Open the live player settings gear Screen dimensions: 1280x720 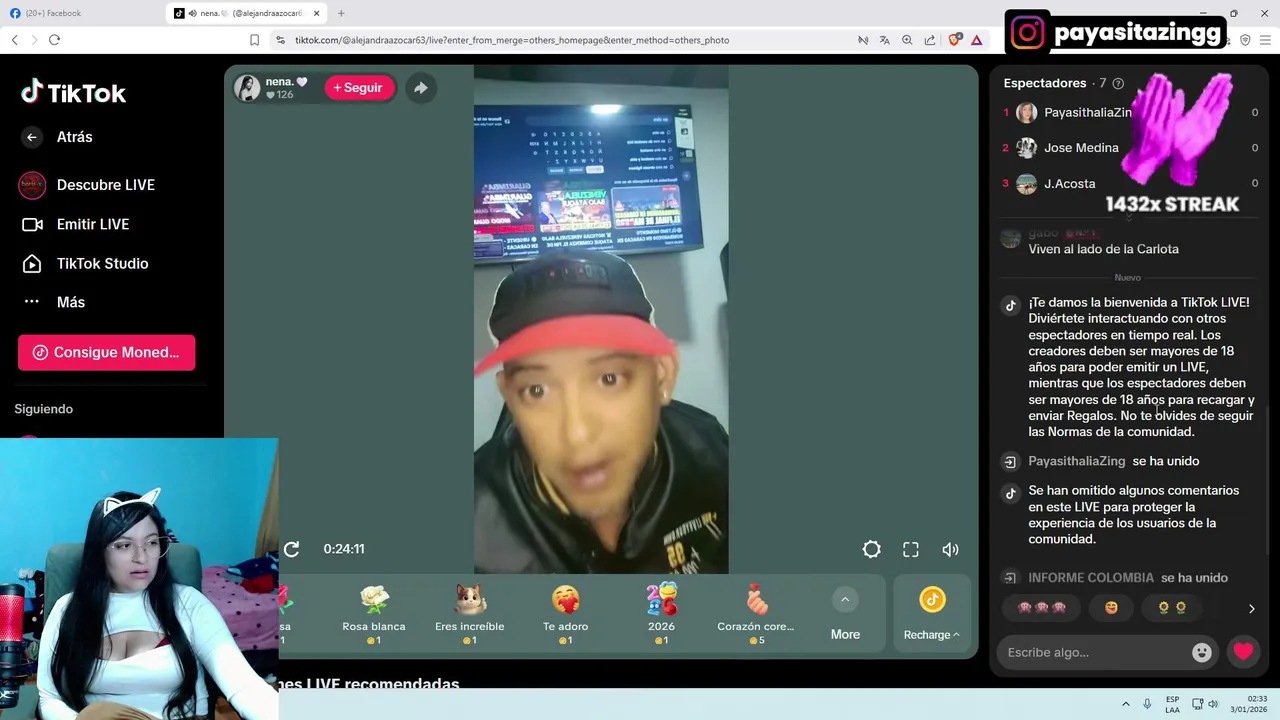pyautogui.click(x=872, y=549)
